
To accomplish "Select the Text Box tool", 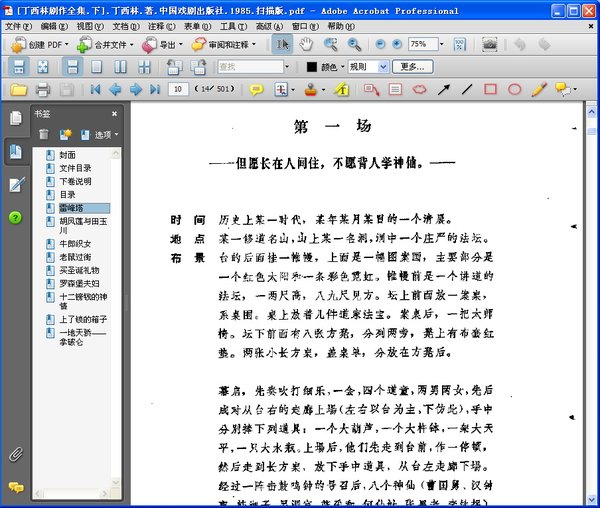I will coord(395,90).
